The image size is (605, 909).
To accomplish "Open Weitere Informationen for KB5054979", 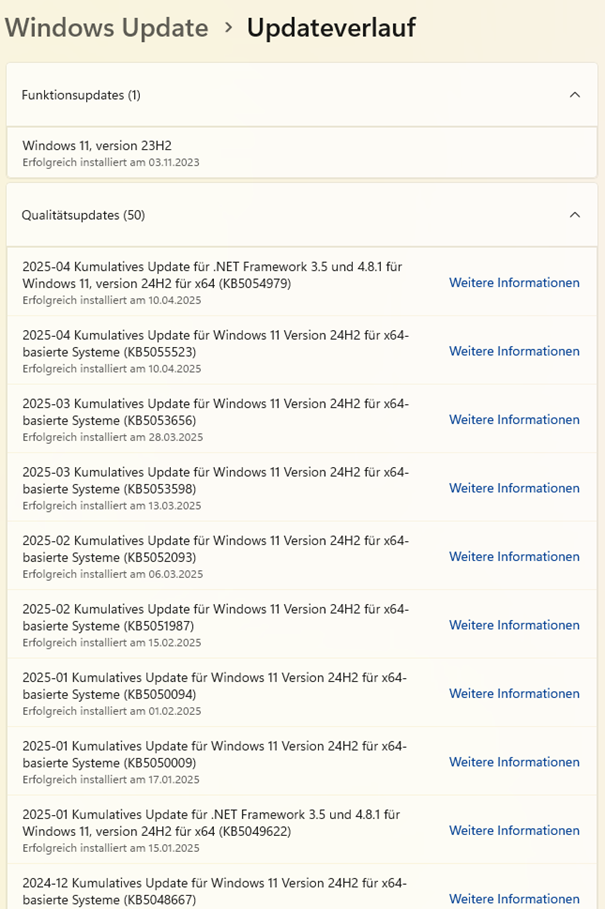I will tap(514, 282).
